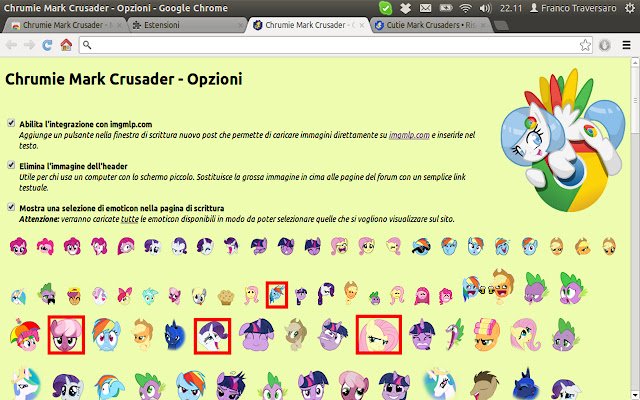Click the vertical page scrollbar
The height and width of the screenshot is (400, 640).
click(635, 100)
